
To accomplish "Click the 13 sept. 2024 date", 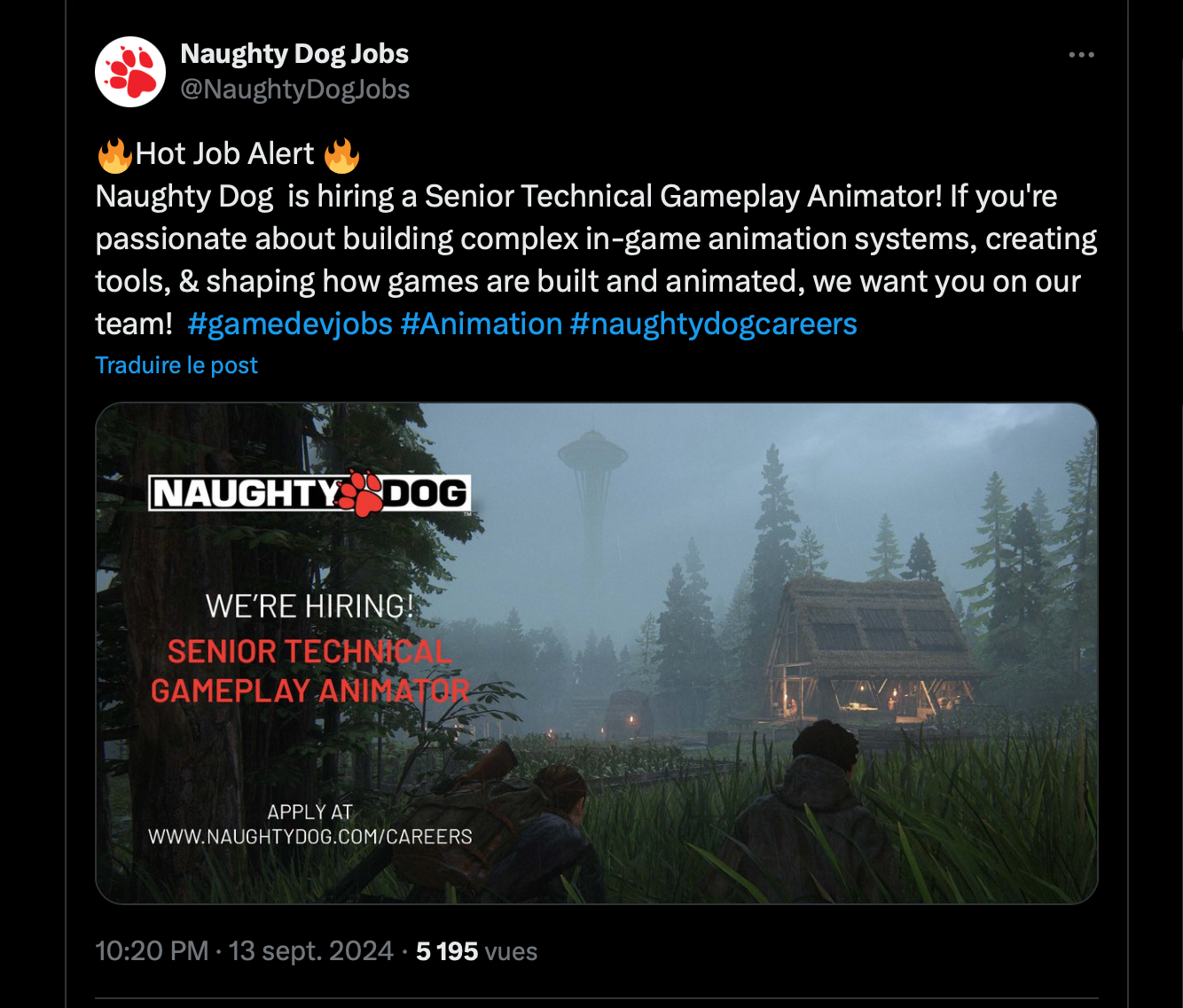I will 311,951.
